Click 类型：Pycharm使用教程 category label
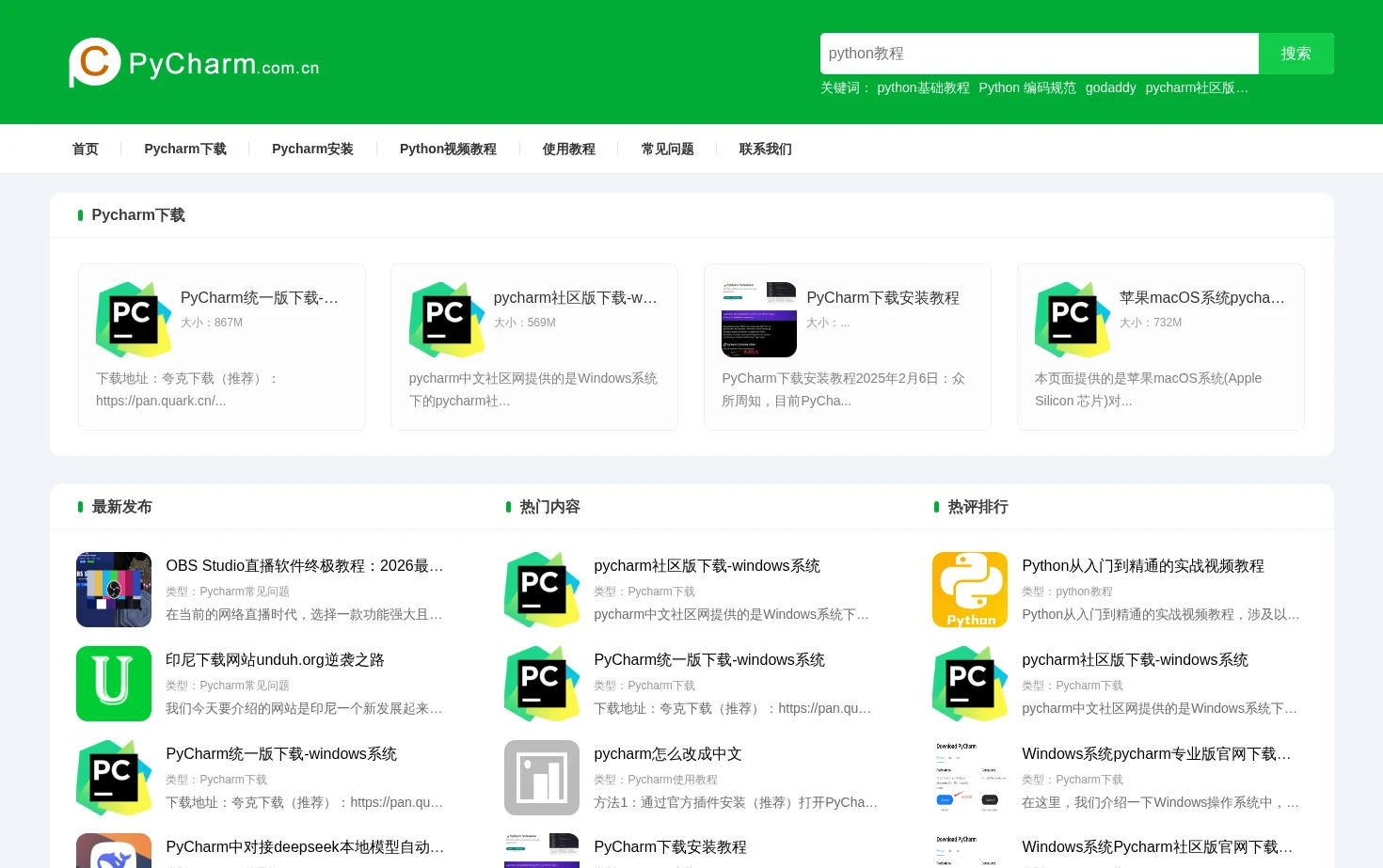This screenshot has width=1383, height=868. 656,780
